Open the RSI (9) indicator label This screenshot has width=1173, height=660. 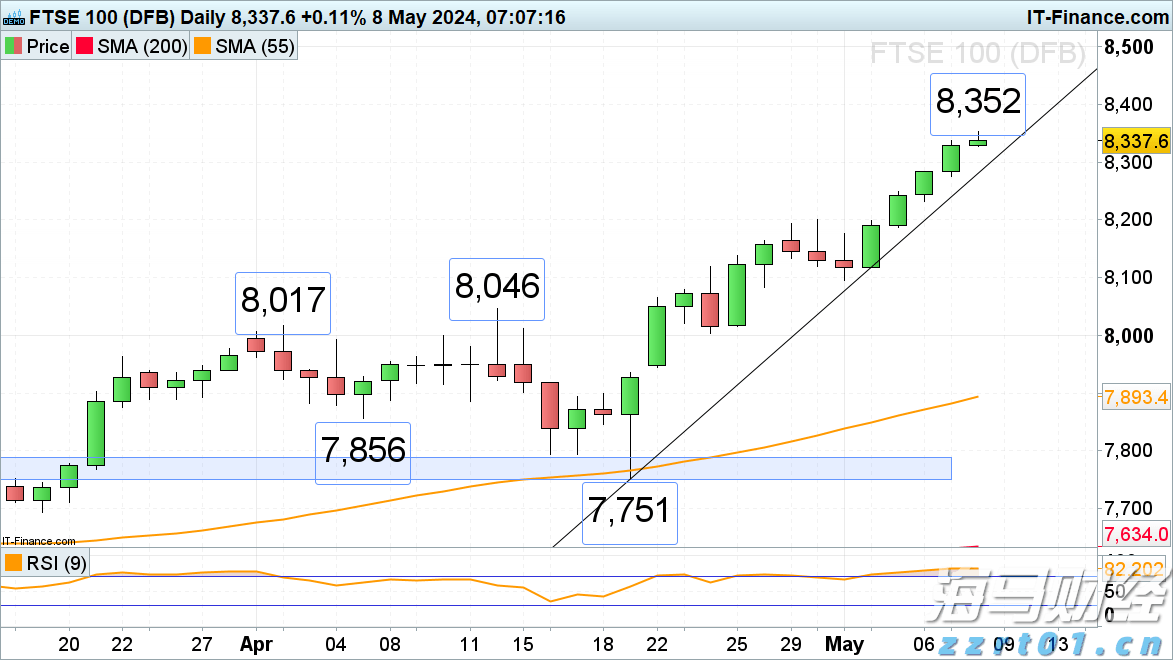(55, 564)
